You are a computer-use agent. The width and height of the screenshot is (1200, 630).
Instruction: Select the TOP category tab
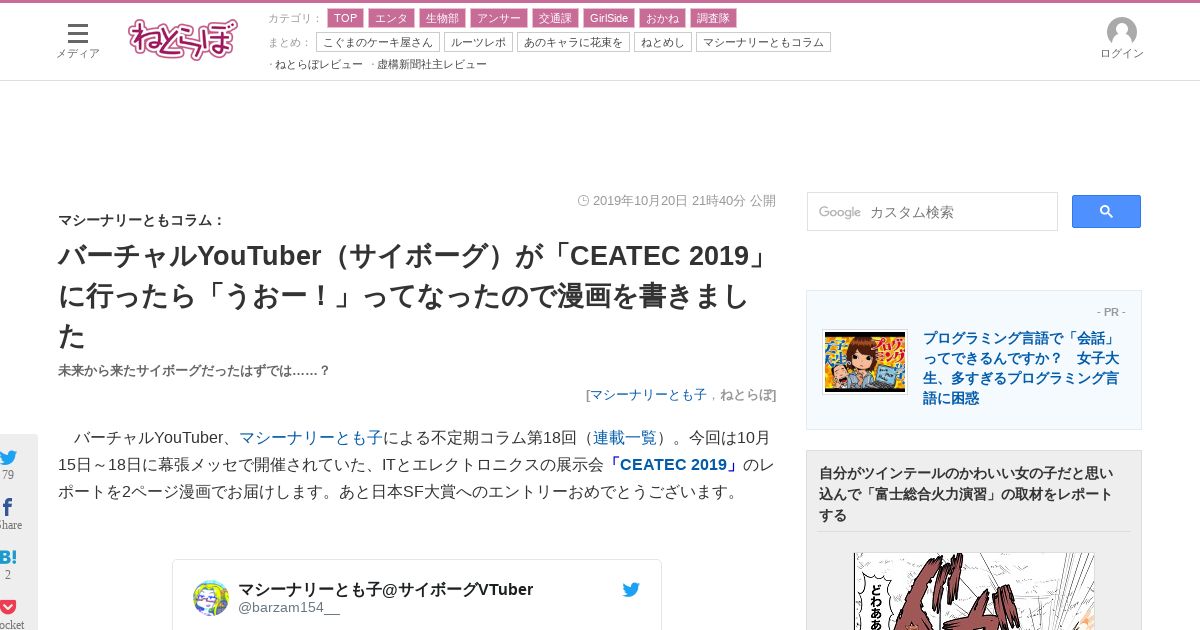point(345,18)
